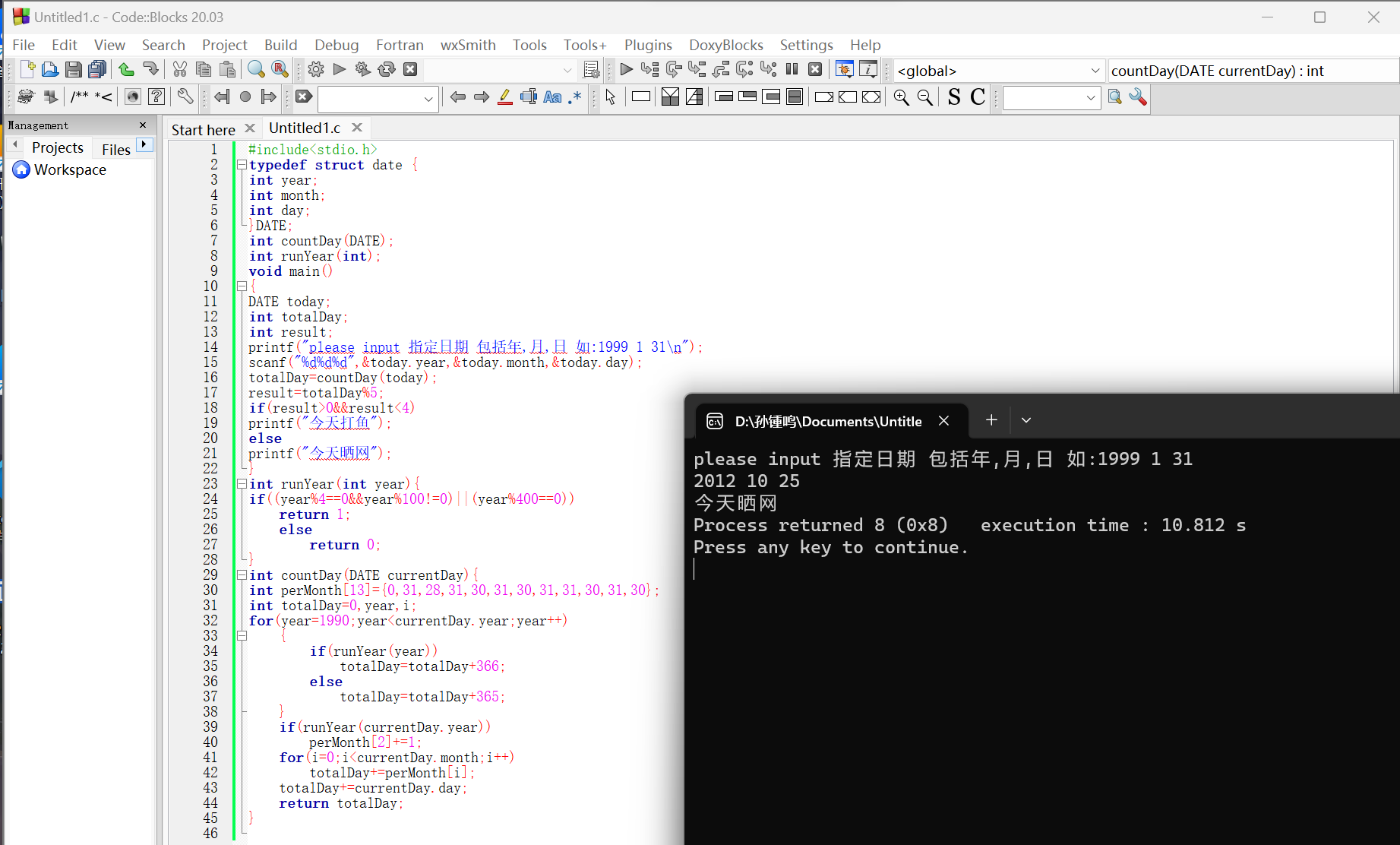Click the DoxyBlocks help question-mark icon
The image size is (1400, 845).
pyautogui.click(x=156, y=97)
